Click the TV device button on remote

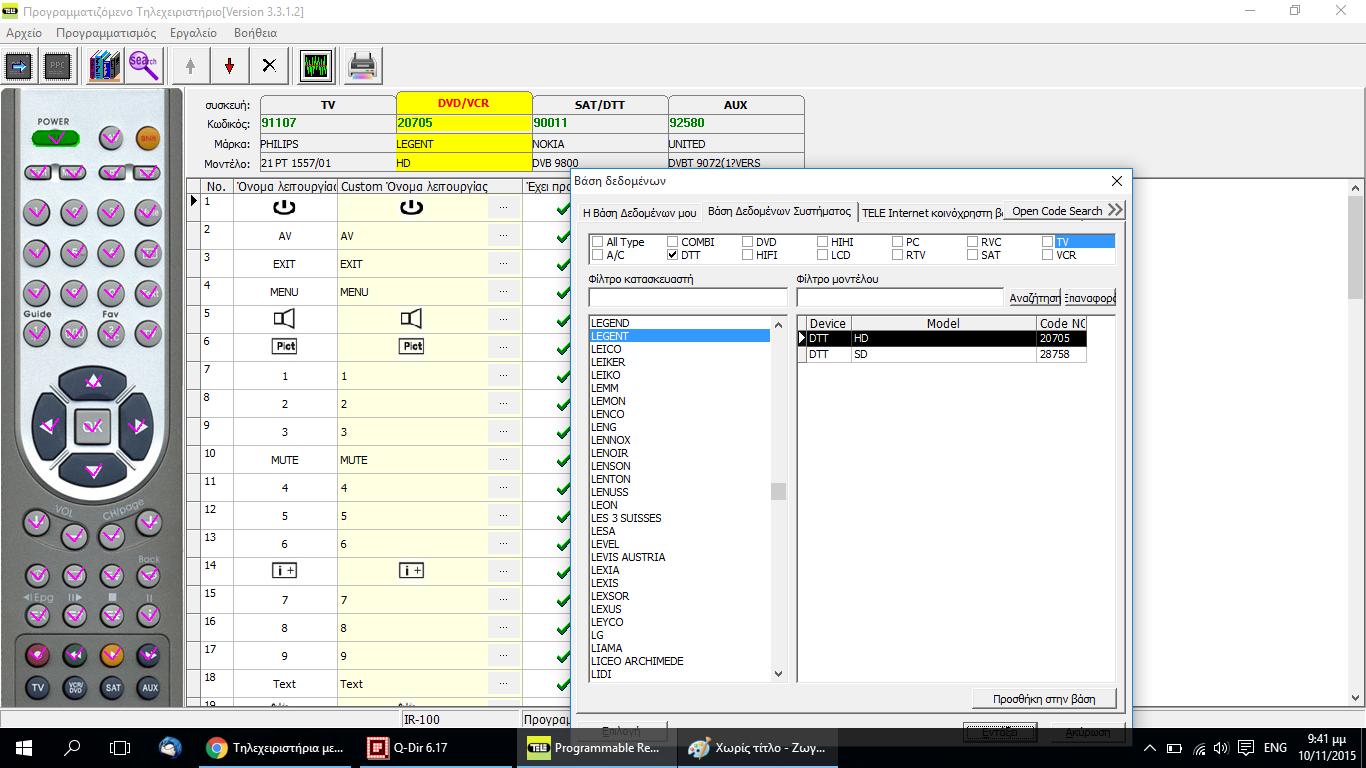tap(37, 688)
